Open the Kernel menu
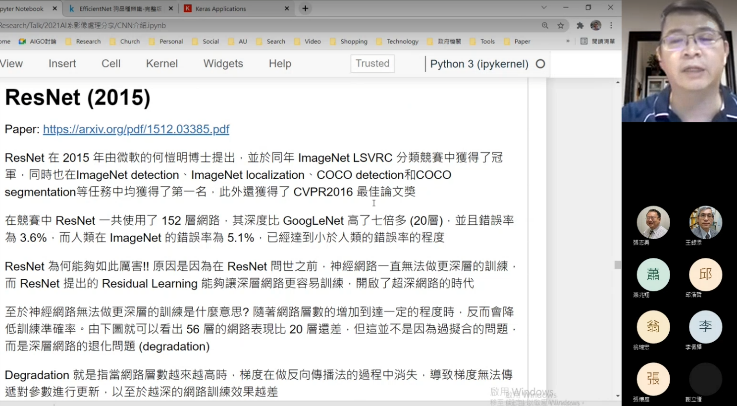This screenshot has height=406, width=737. (161, 64)
